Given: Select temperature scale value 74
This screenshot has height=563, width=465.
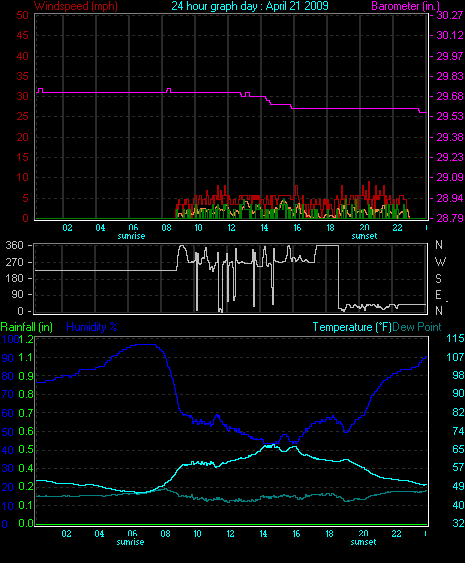Looking at the screenshot, I should point(458,431).
